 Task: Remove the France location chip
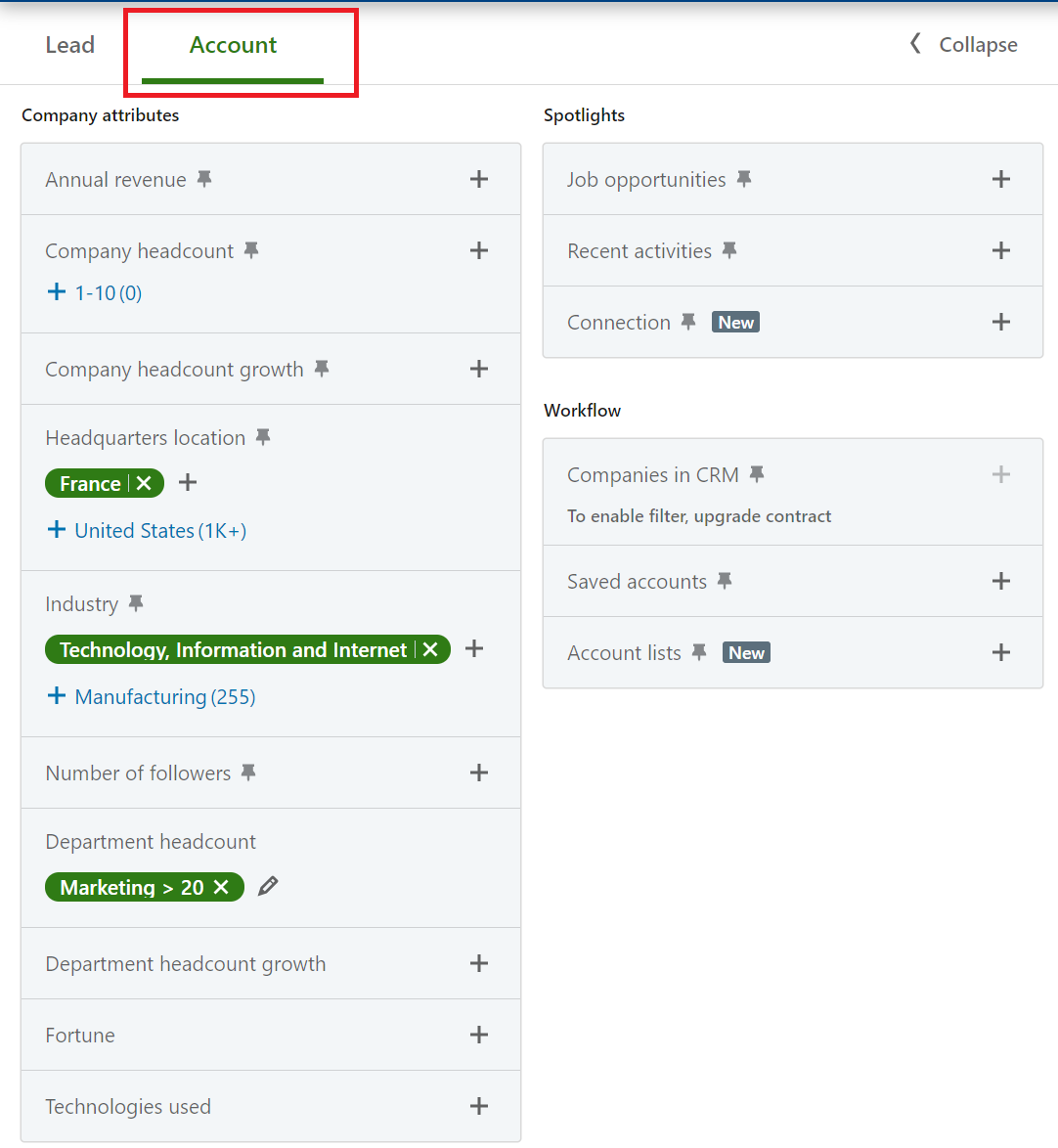pyautogui.click(x=144, y=483)
